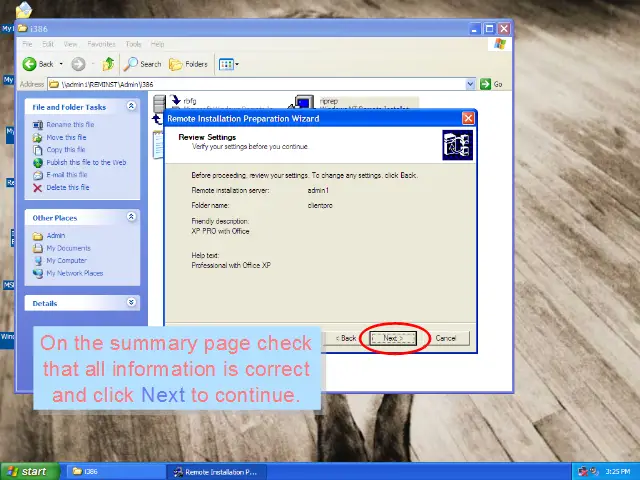Screen dimensions: 640x480
Task: Open My Network Places link
Action: click(75, 273)
